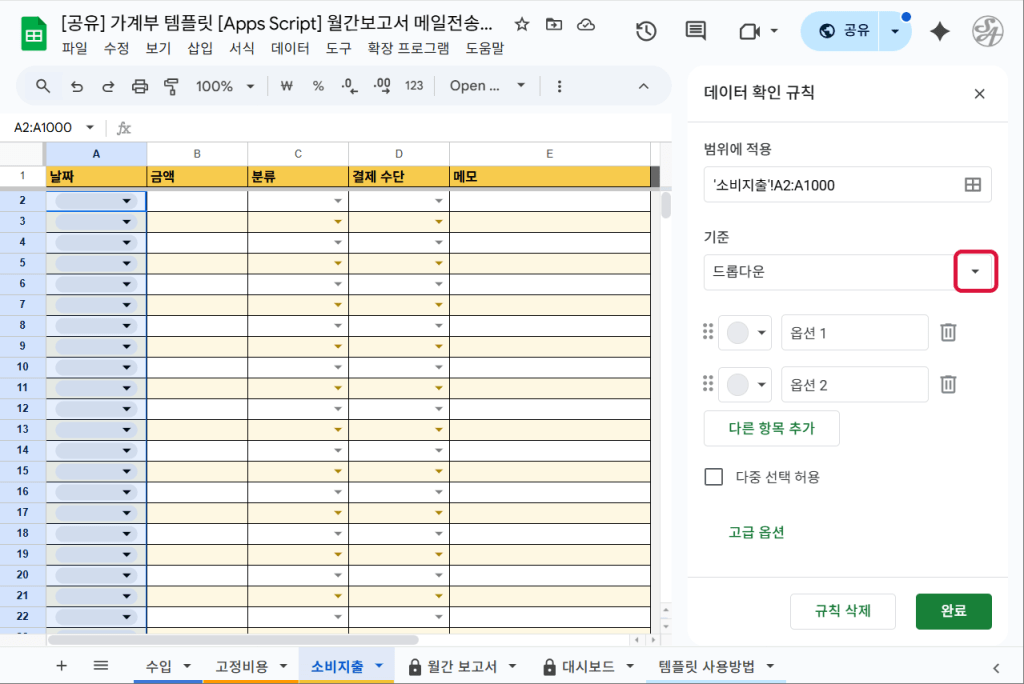
Task: Open the font dropdown in the toolbar
Action: [487, 86]
